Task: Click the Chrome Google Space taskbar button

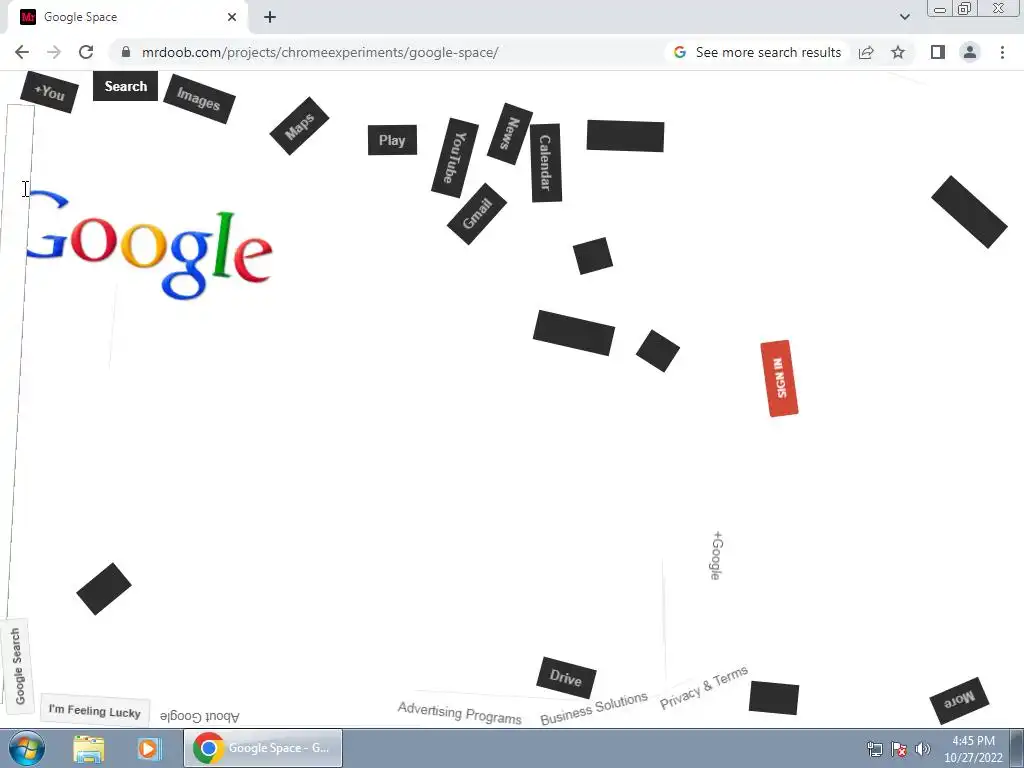Action: 263,748
